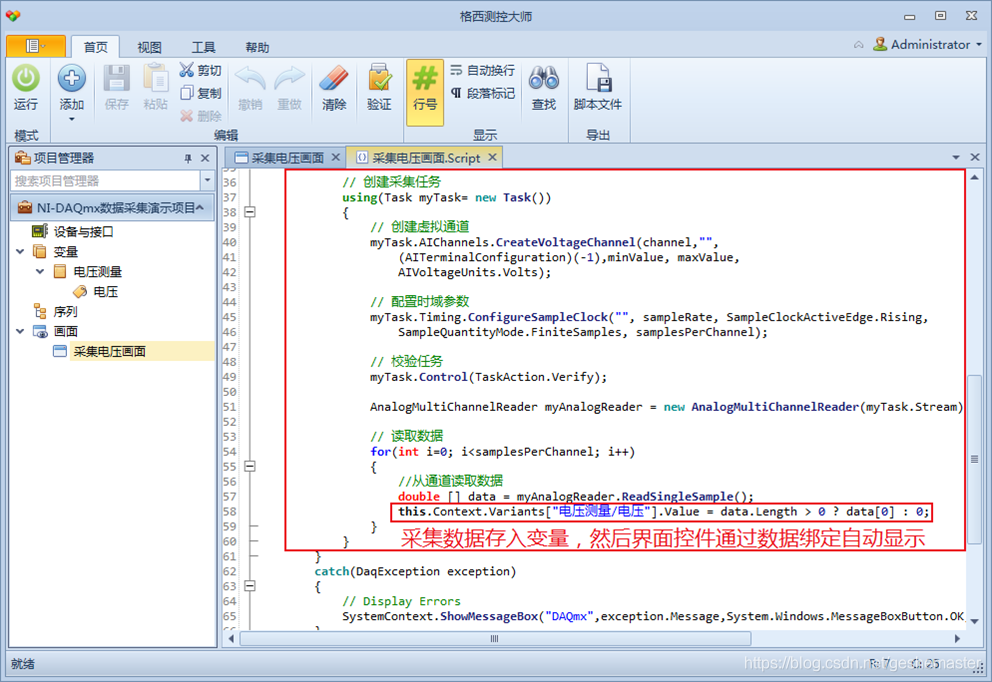992x682 pixels.
Task: Toggle 自动换行 word wrap
Action: click(x=483, y=70)
